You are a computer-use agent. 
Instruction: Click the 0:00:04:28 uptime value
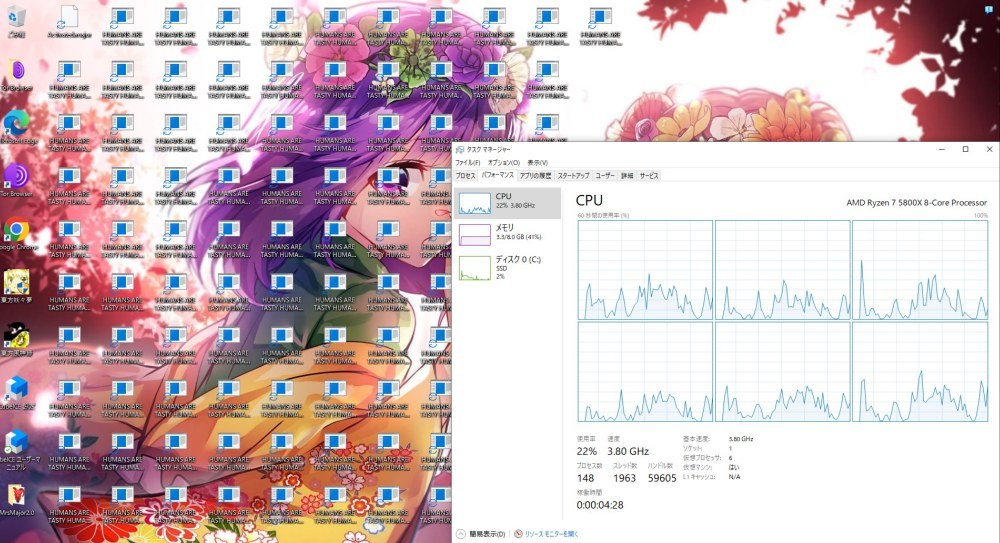tap(600, 505)
